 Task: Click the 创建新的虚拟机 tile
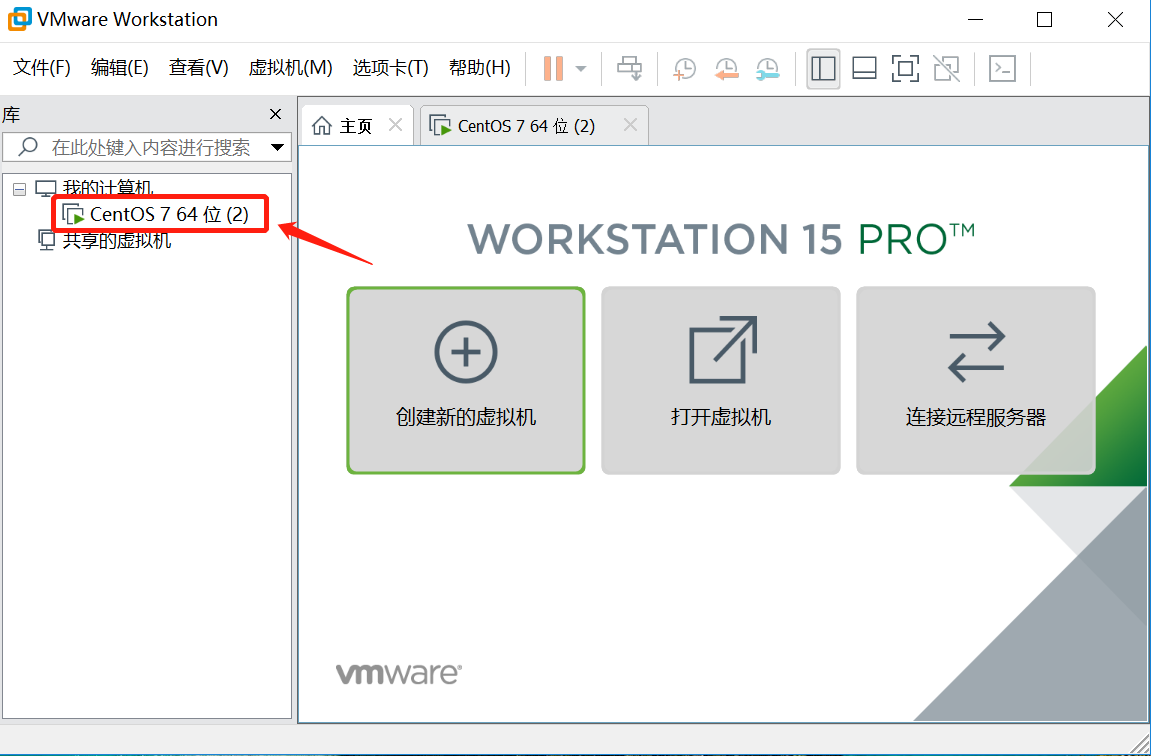click(x=466, y=380)
